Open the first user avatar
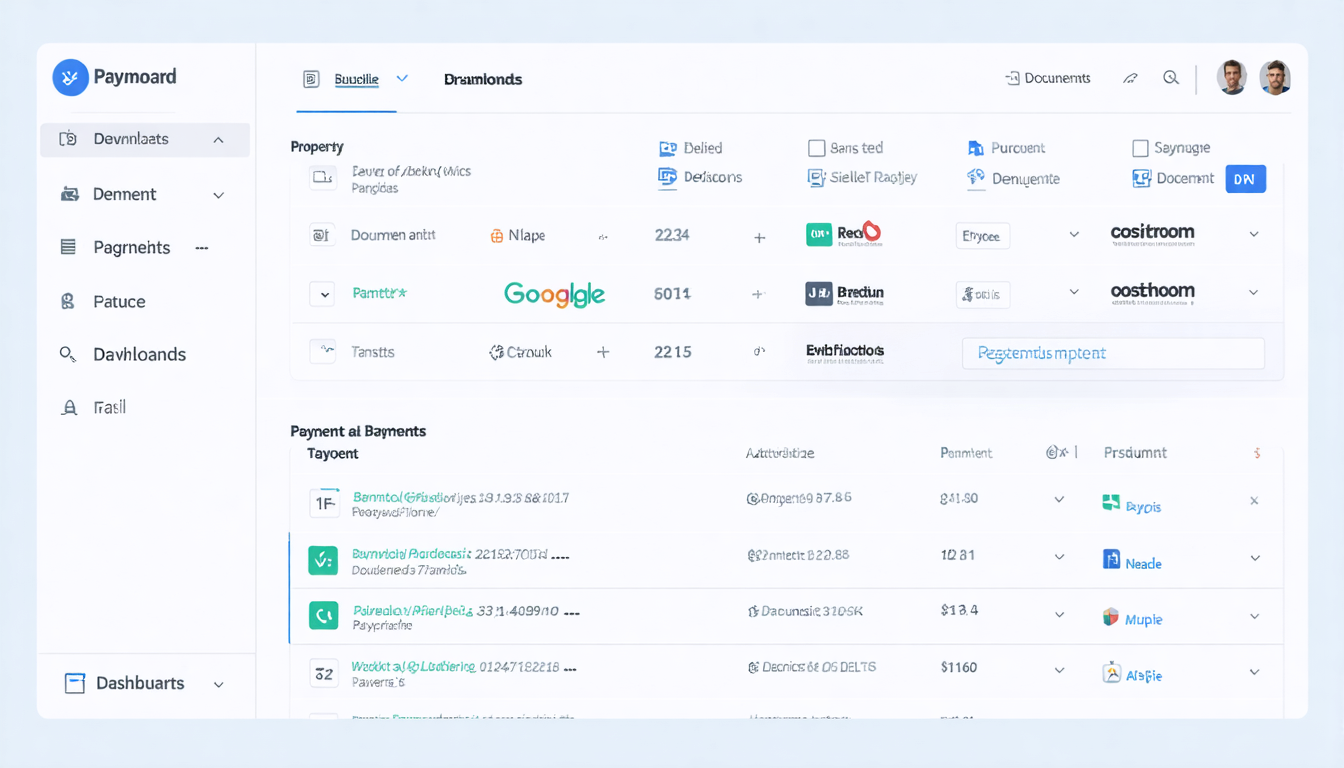 1232,77
